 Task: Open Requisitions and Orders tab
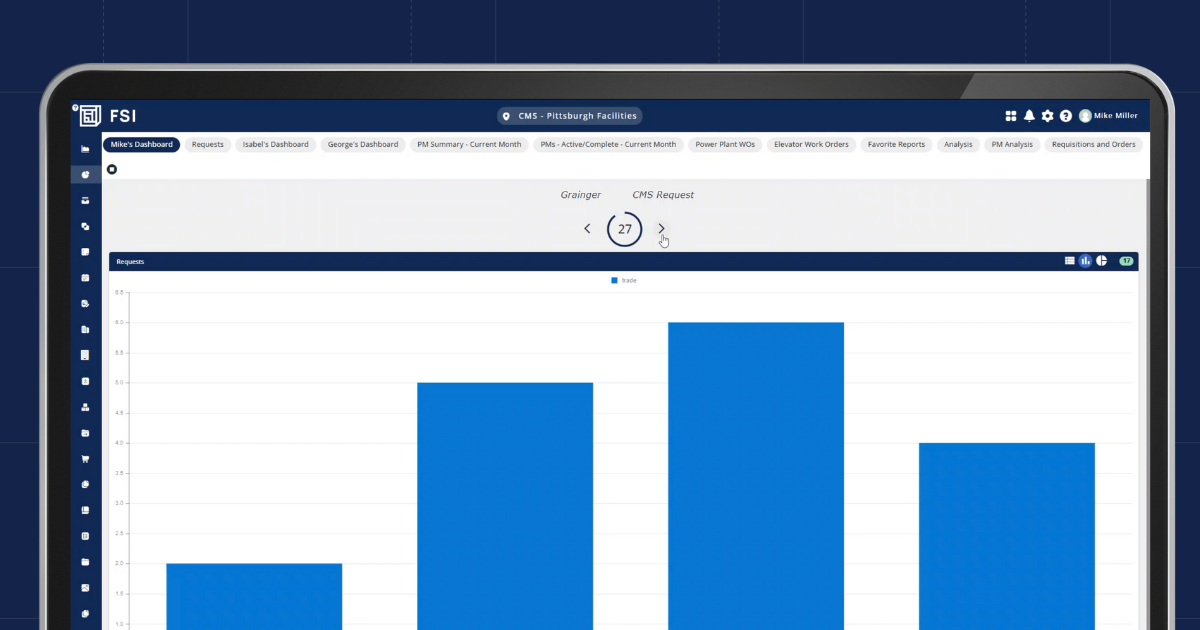coord(1094,144)
